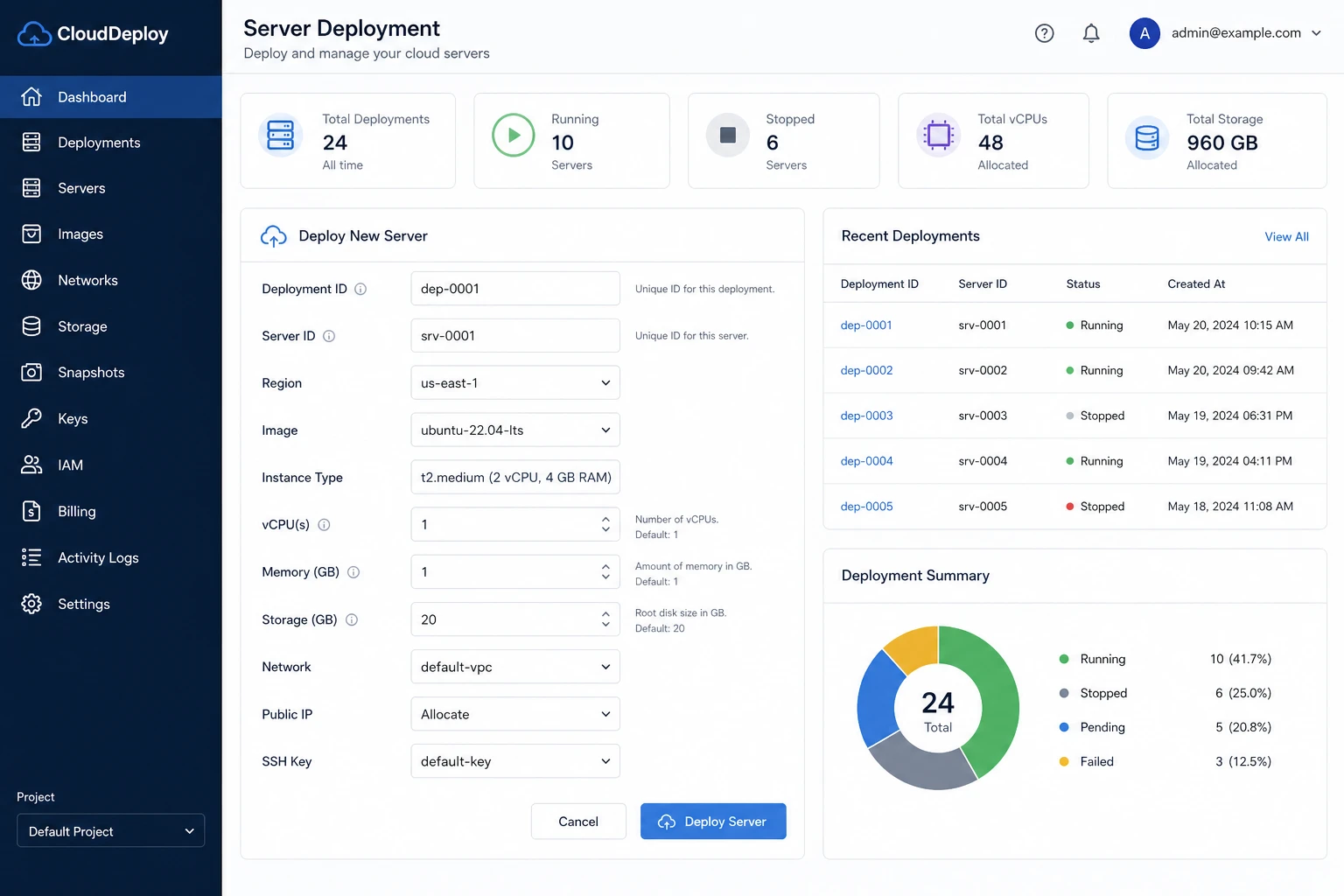The height and width of the screenshot is (896, 1344).
Task: Click the Cancel button
Action: [578, 821]
